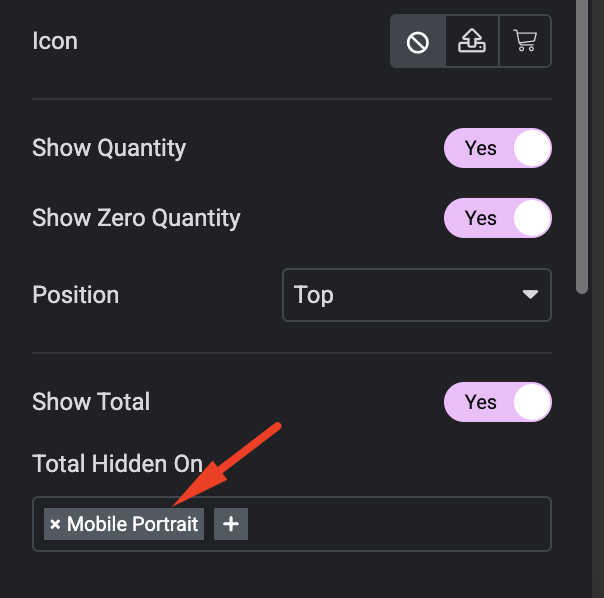Click the panel's vertical scrollbar
Screen dimensions: 604x598
point(582,146)
